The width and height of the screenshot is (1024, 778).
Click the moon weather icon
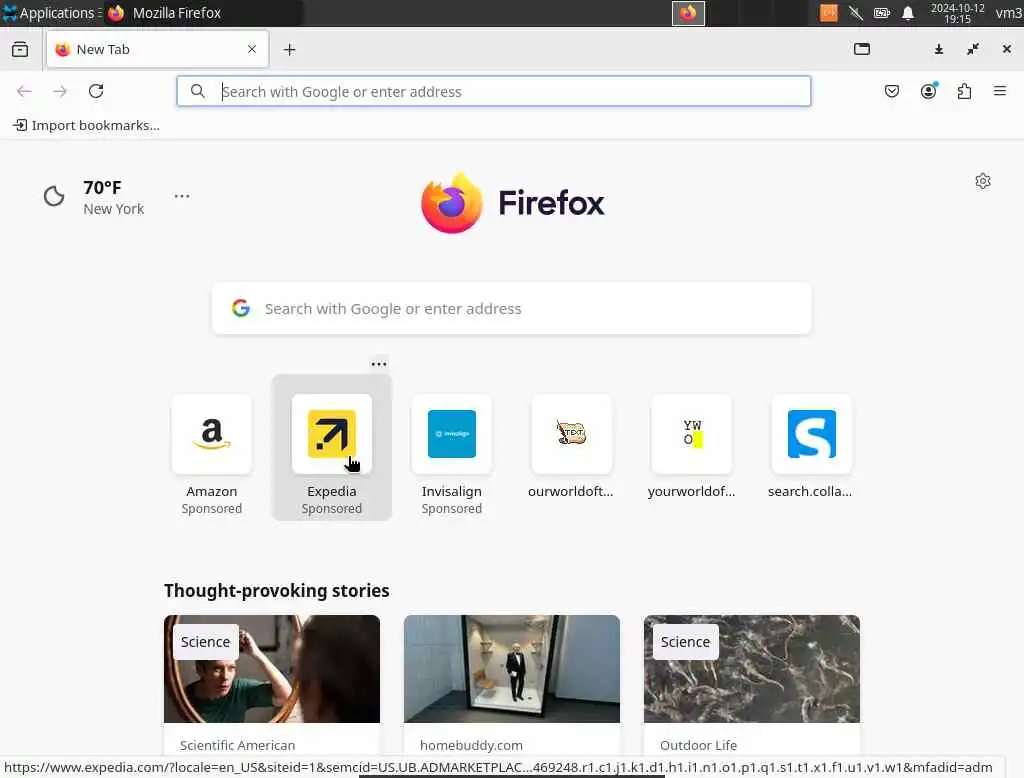(54, 196)
